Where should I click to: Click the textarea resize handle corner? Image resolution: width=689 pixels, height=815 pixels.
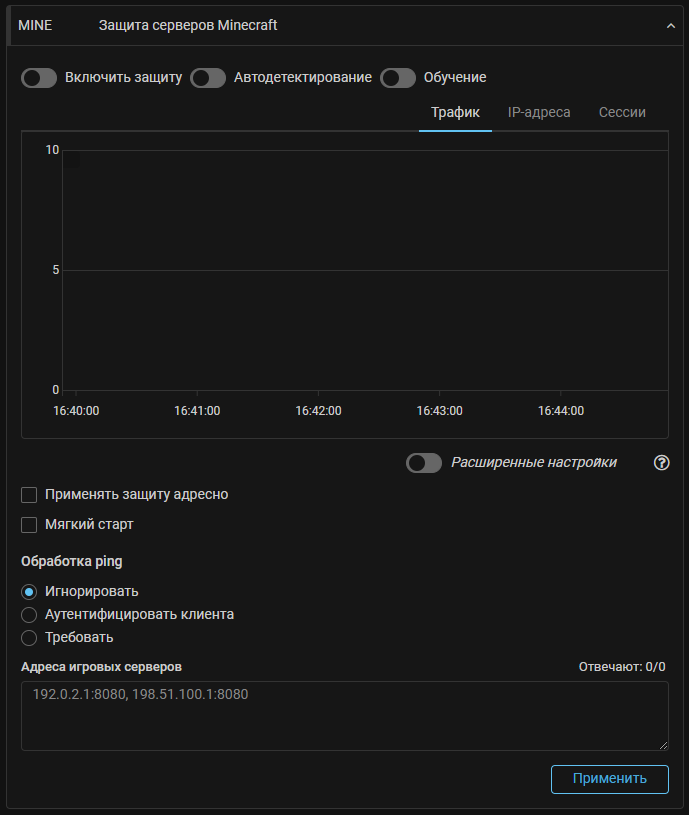(x=663, y=745)
